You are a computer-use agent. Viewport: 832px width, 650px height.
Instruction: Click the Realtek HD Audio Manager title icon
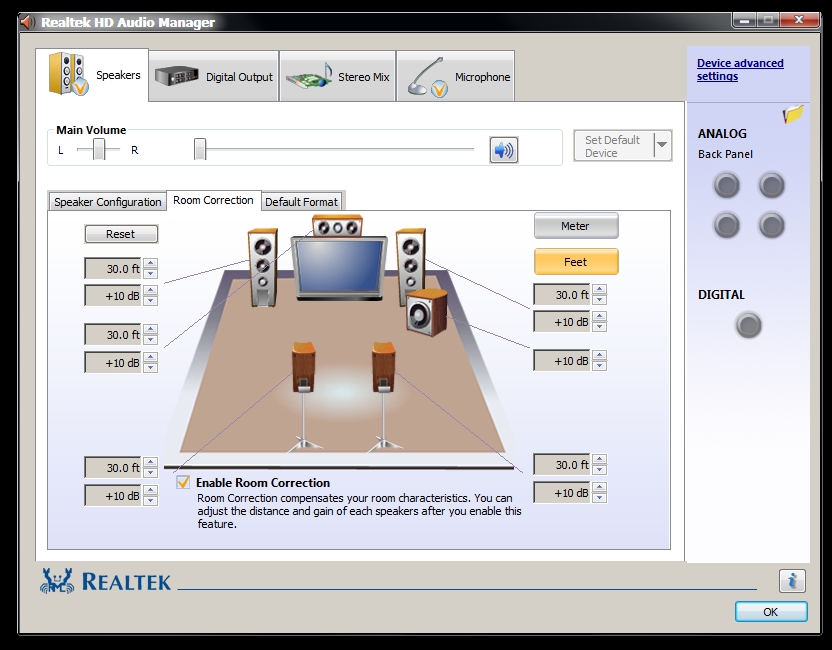pyautogui.click(x=28, y=22)
